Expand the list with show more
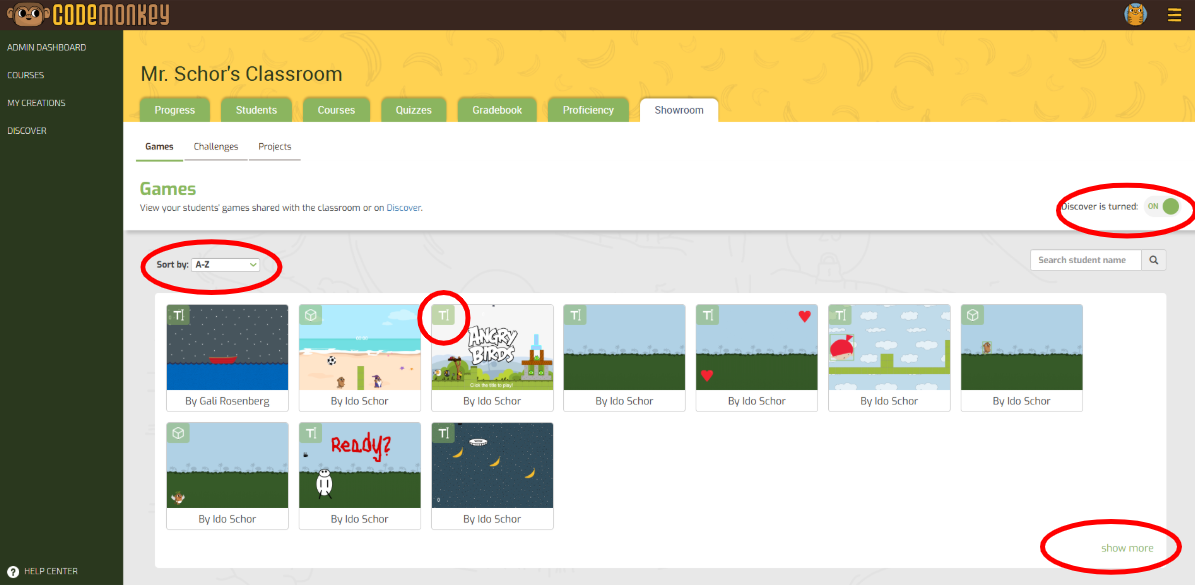The image size is (1195, 585). click(x=1127, y=548)
